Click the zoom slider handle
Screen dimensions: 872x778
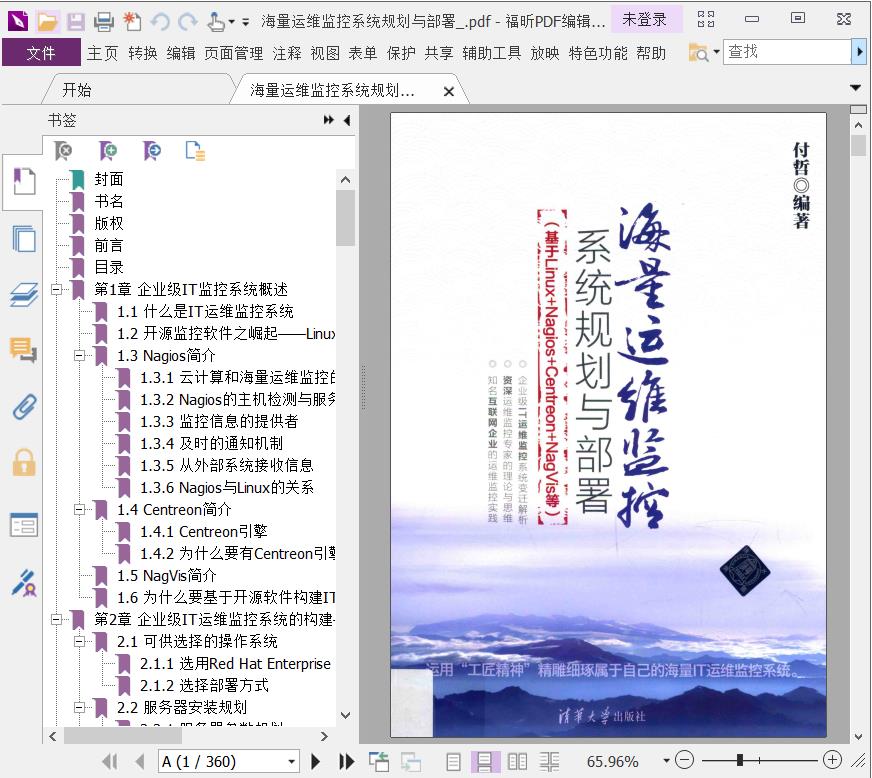coord(740,760)
